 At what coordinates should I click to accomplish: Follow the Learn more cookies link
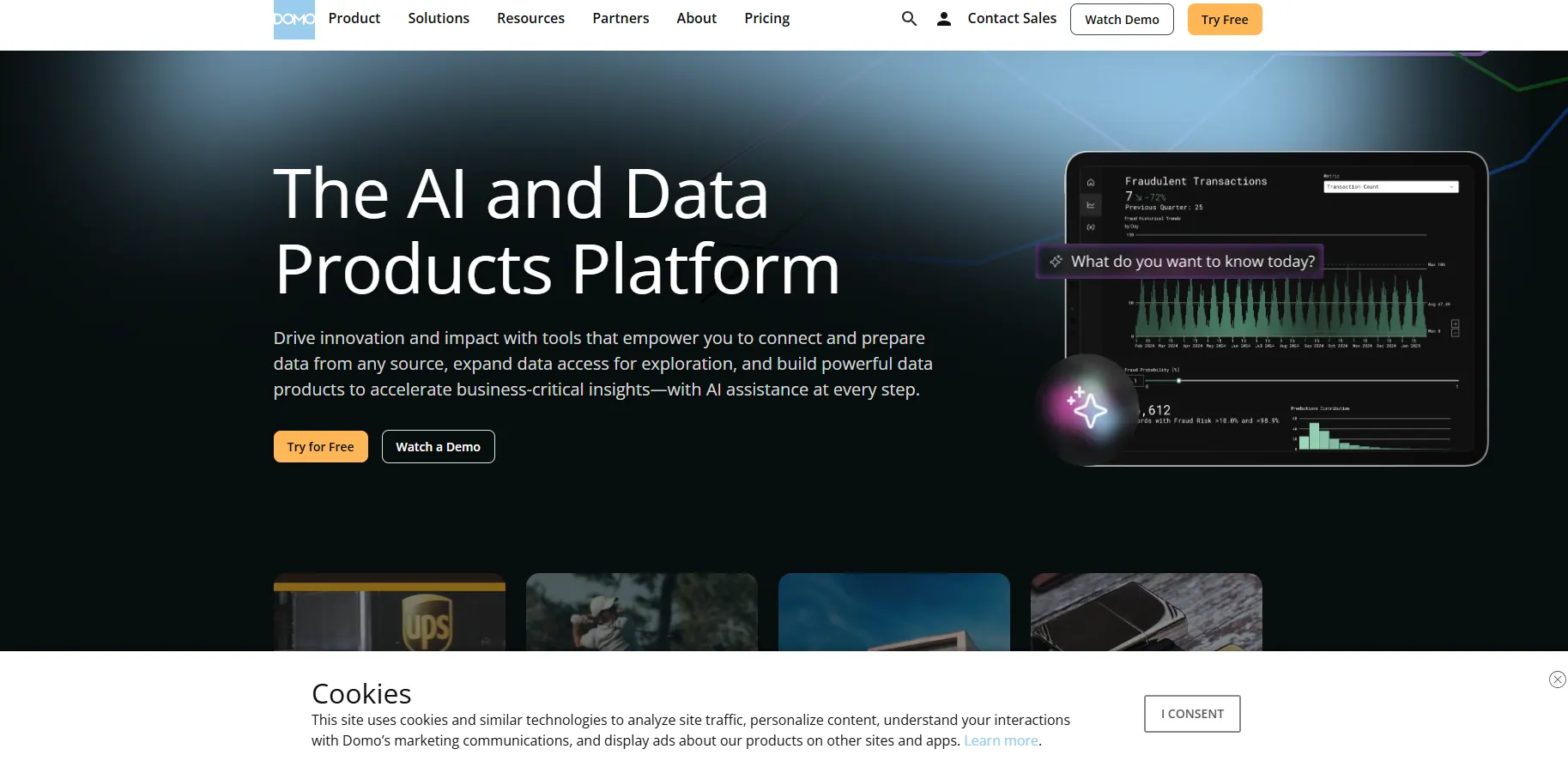click(1000, 741)
